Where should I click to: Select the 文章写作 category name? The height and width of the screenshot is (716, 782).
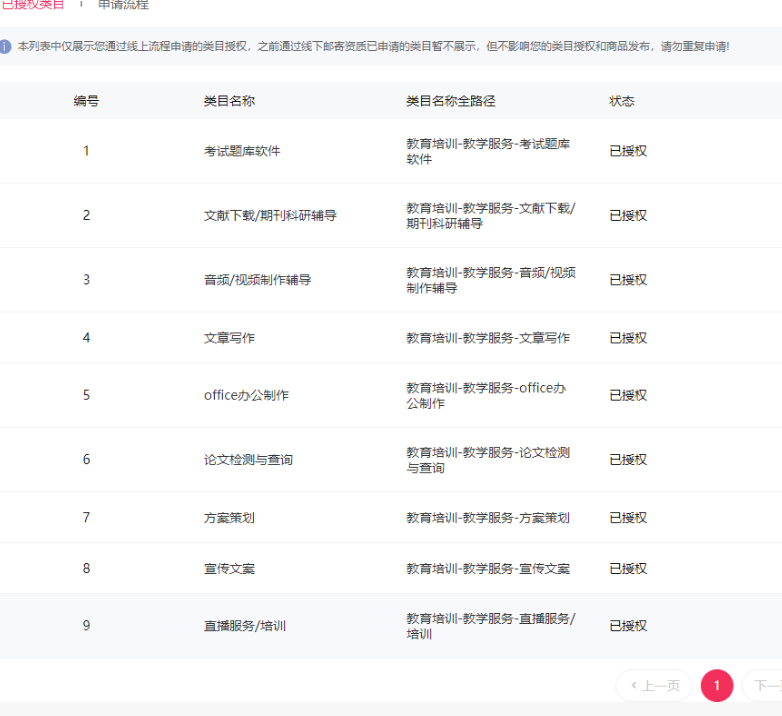pos(229,338)
